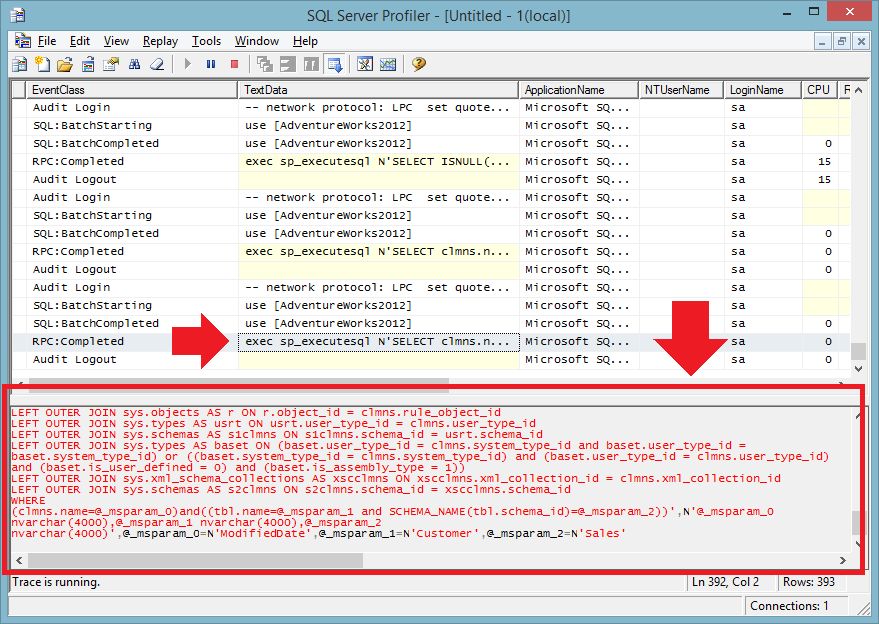The width and height of the screenshot is (879, 624).
Task: Click the NTUserName column header
Action: coord(681,90)
